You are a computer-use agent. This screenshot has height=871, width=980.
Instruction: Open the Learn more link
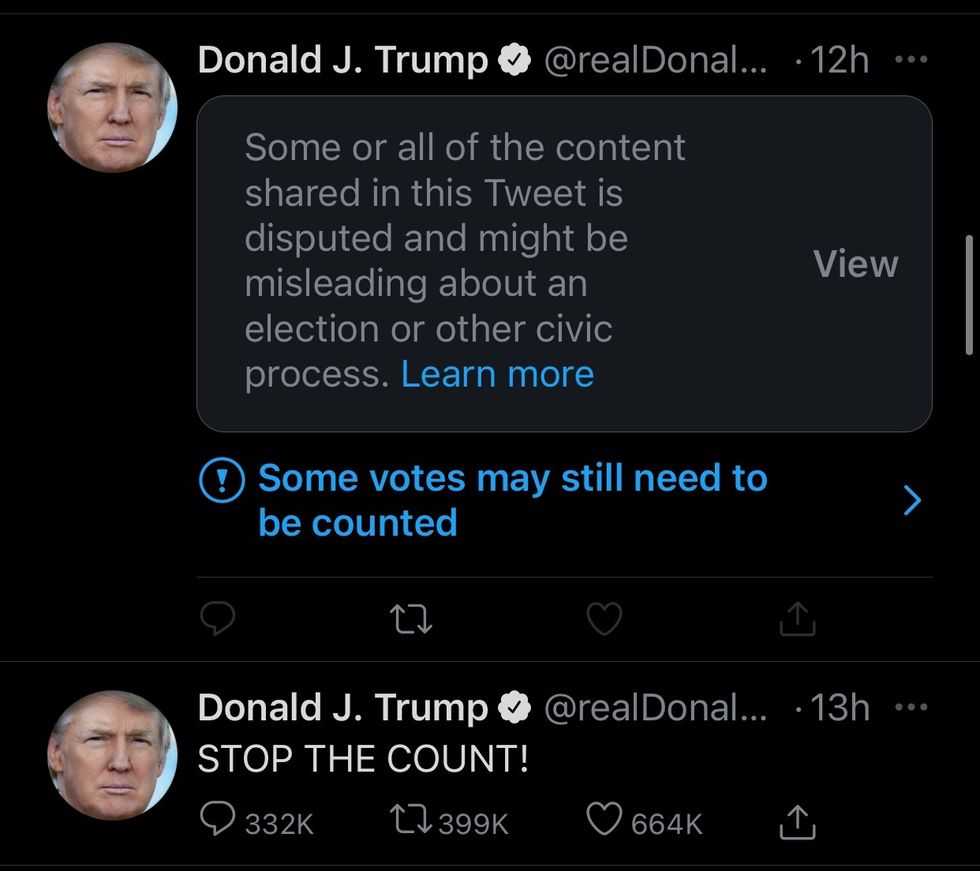(497, 374)
